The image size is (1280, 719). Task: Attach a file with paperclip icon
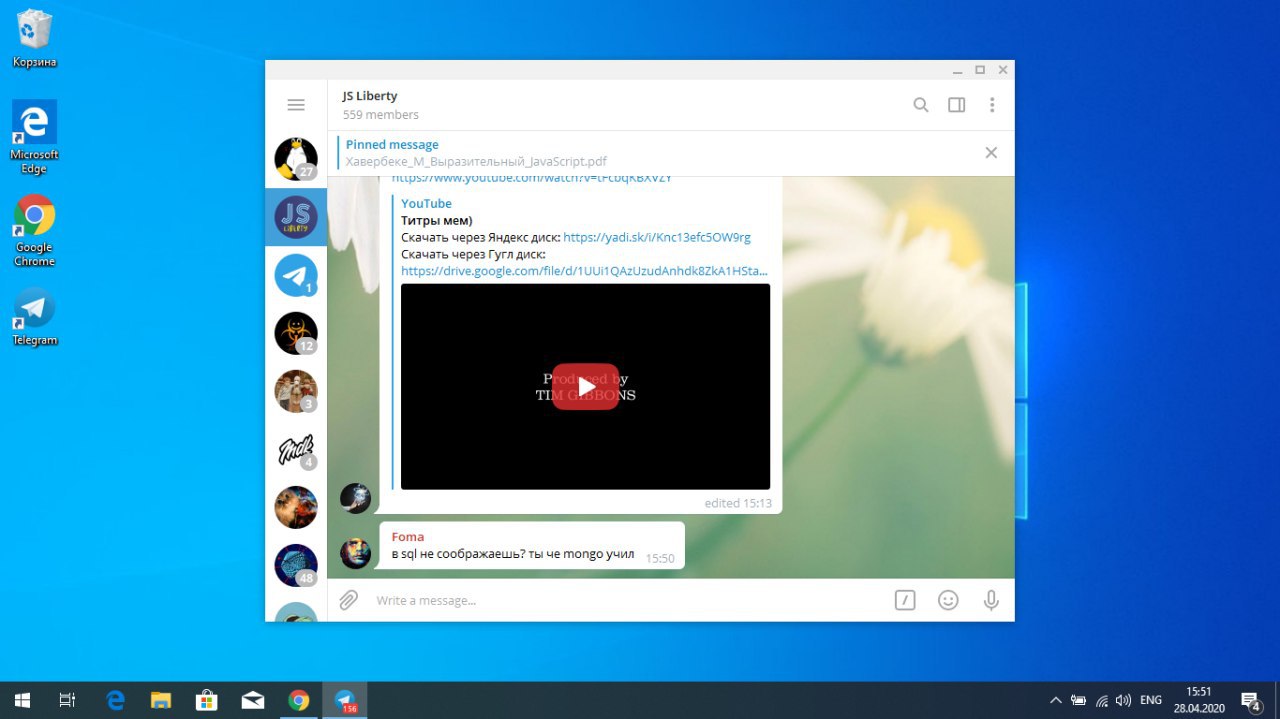pos(348,600)
